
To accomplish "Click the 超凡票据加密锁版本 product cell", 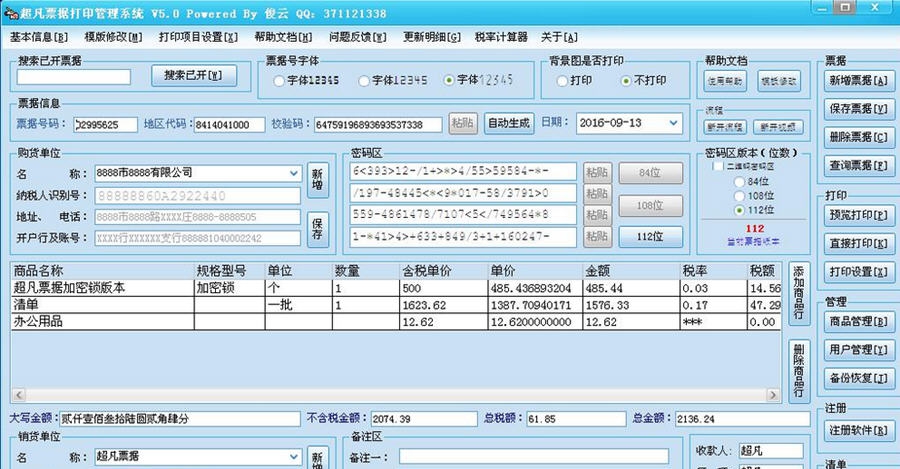I will (103, 288).
